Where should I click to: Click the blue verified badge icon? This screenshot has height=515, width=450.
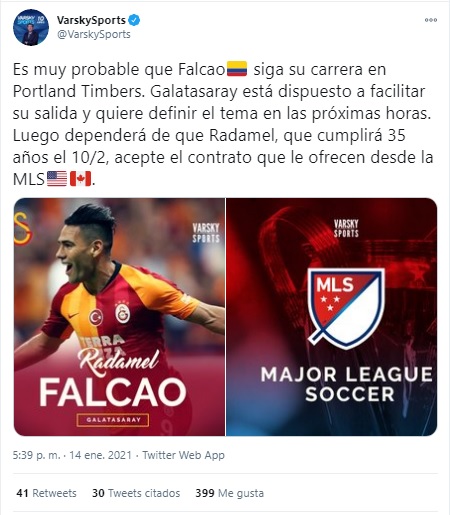pyautogui.click(x=134, y=20)
